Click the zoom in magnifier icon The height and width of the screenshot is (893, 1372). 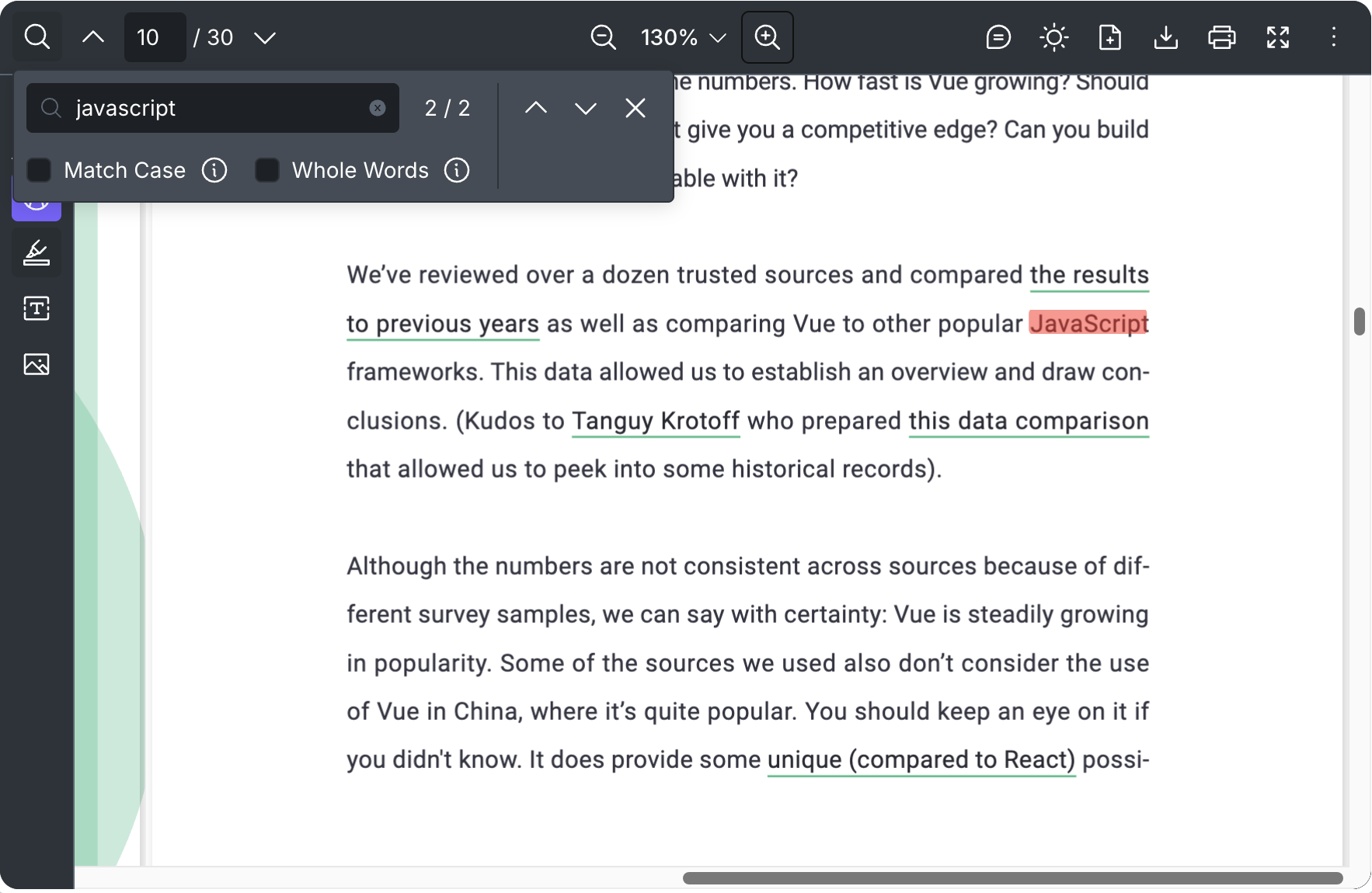click(767, 37)
